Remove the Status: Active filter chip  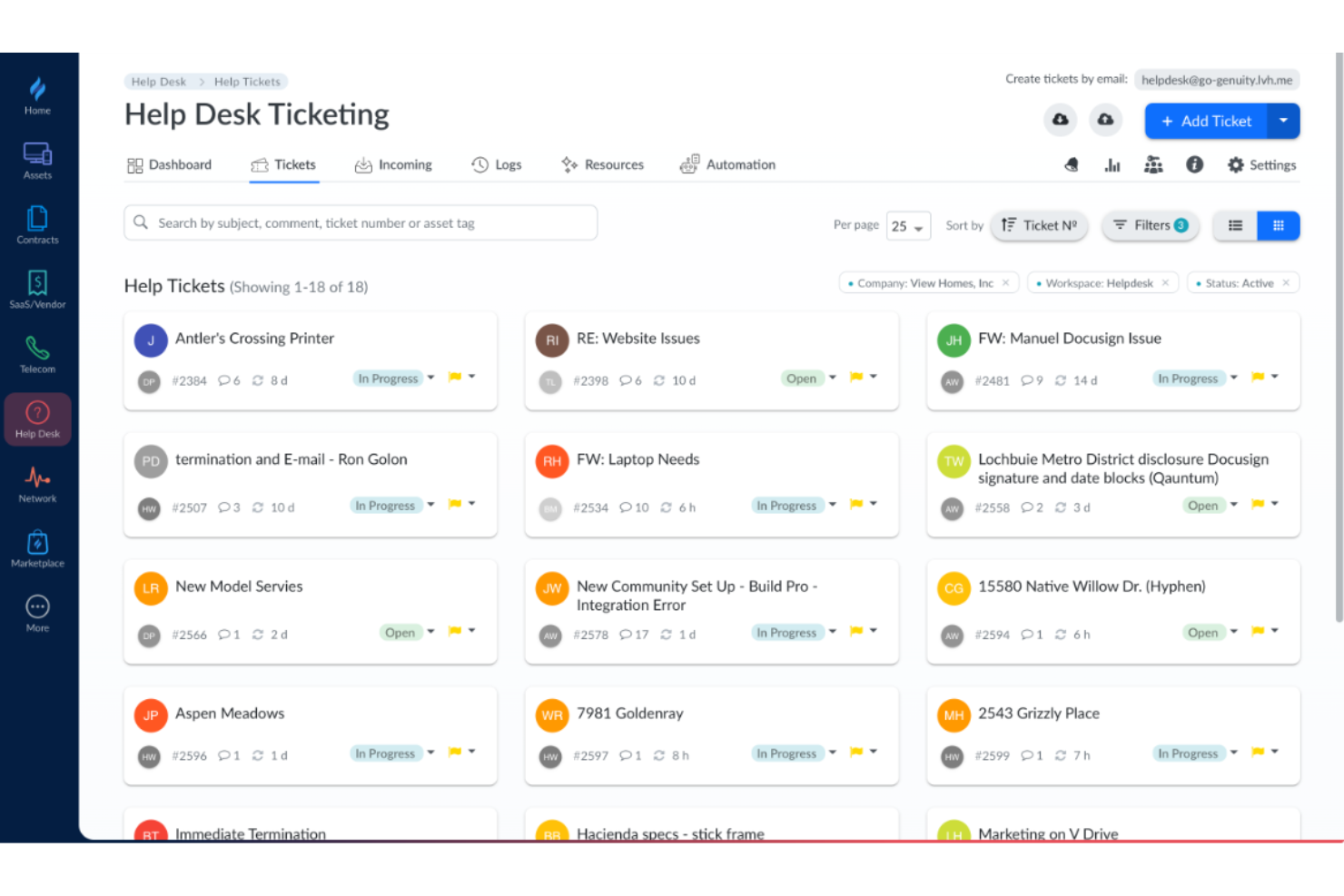click(1286, 282)
